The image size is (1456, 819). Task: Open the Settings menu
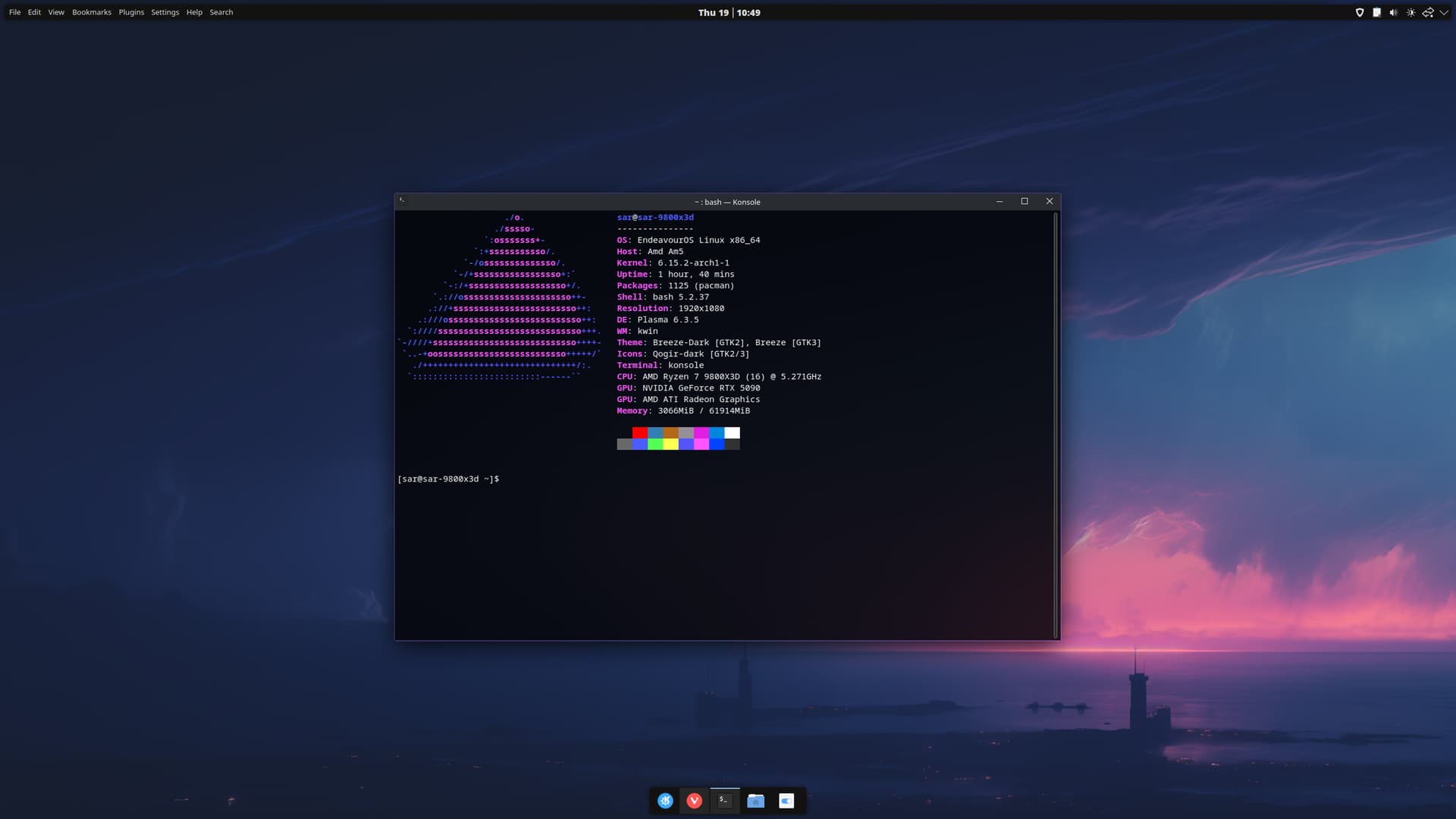coord(165,12)
